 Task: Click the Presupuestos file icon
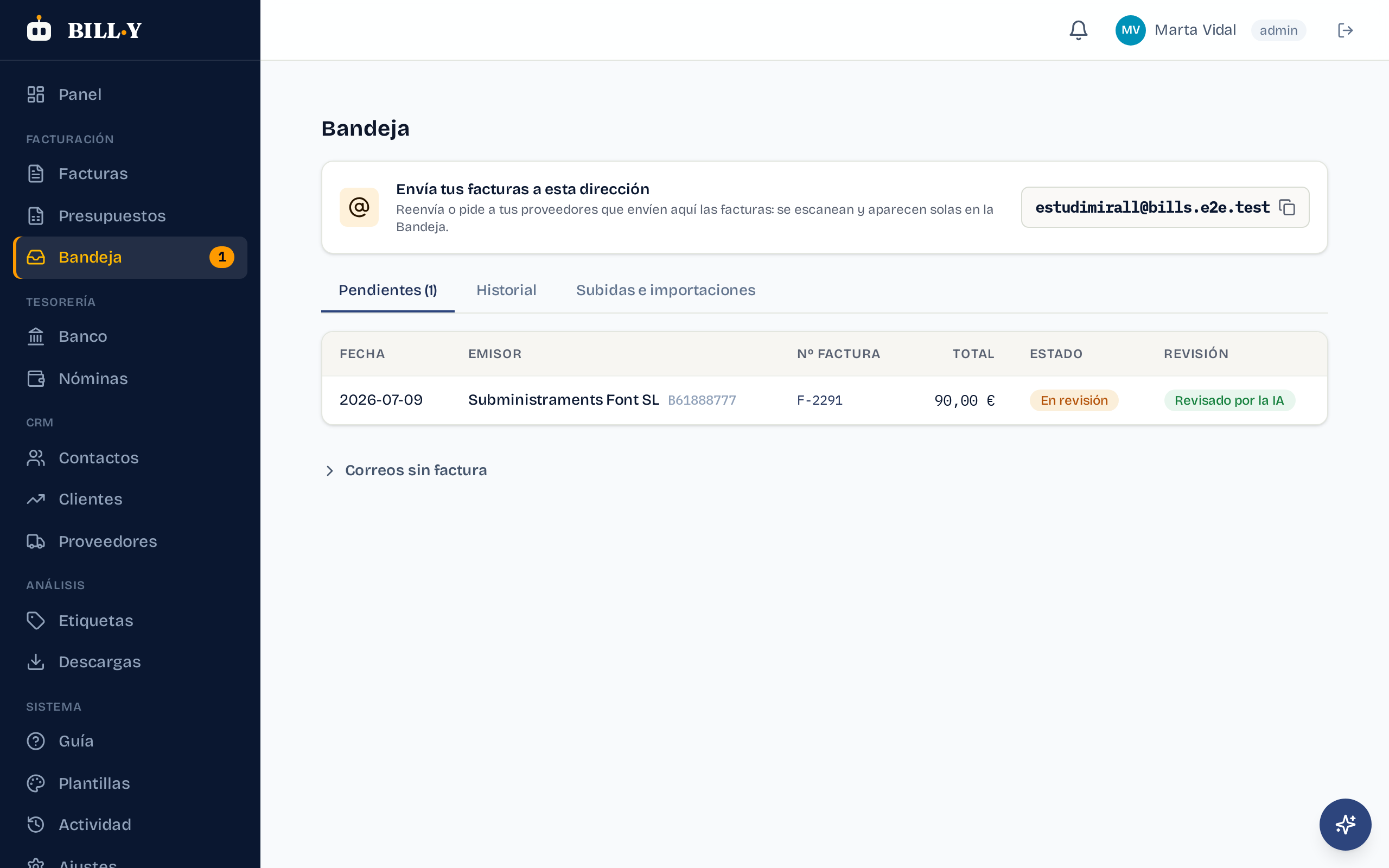coord(36,216)
